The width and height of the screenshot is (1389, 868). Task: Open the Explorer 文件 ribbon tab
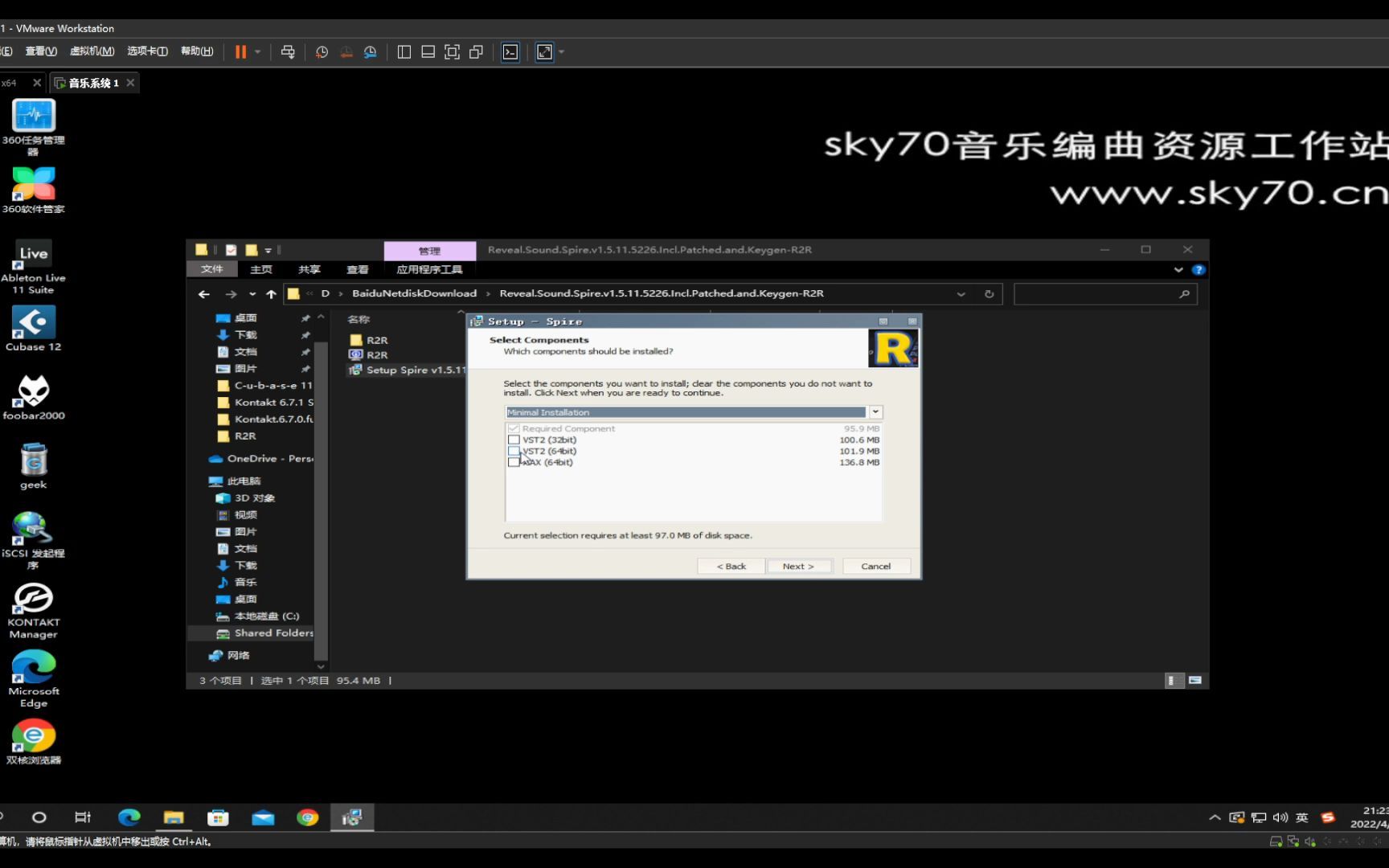tap(211, 269)
